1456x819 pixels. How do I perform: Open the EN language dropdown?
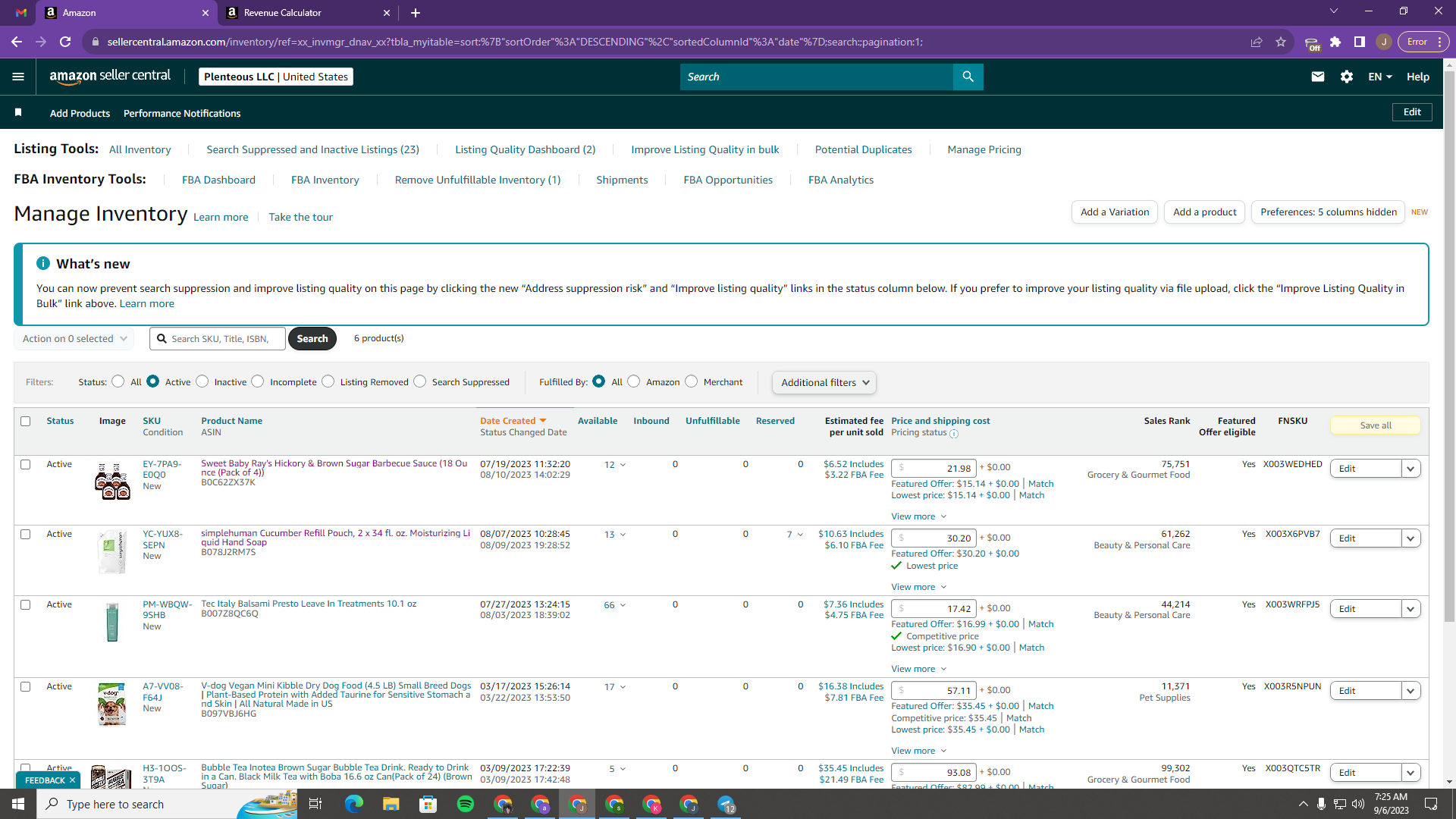(x=1380, y=77)
